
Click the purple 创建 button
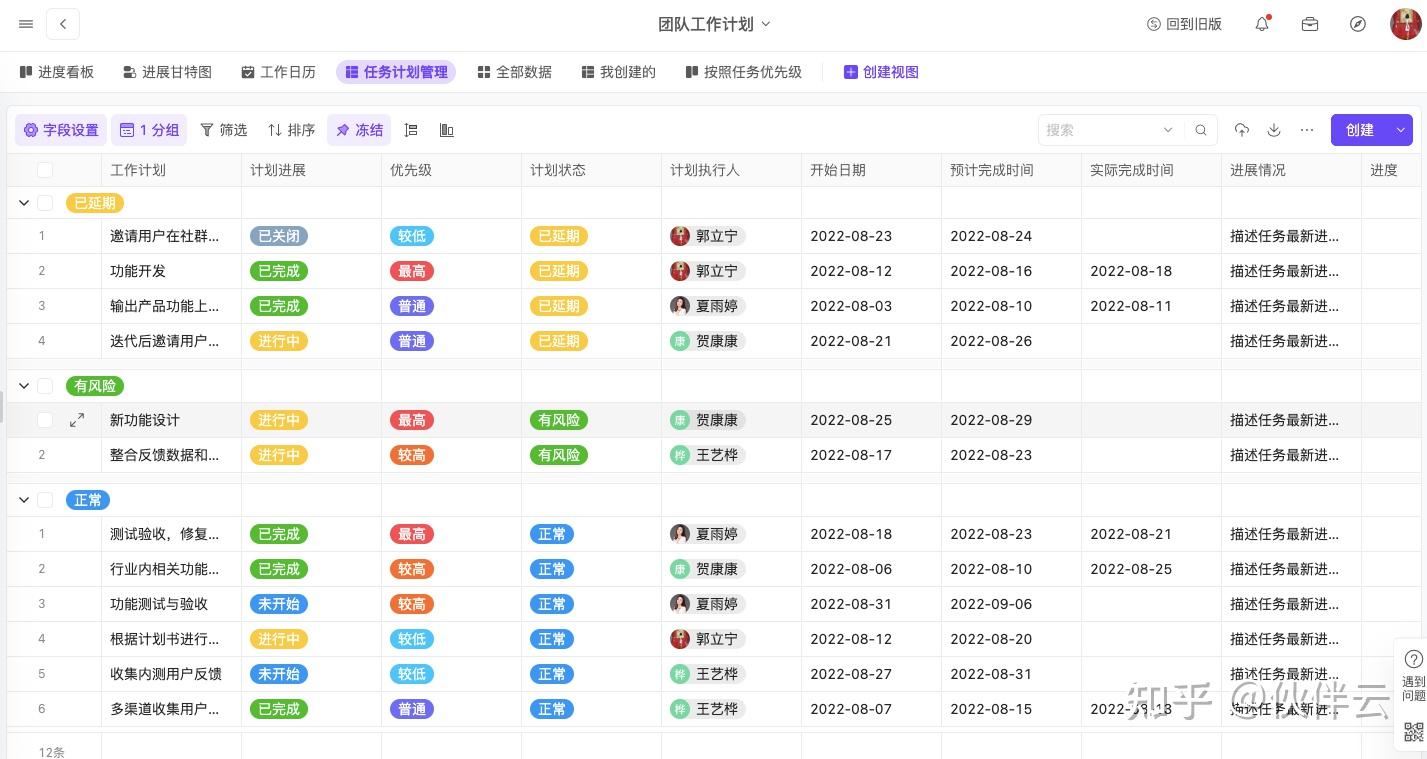click(x=1360, y=130)
